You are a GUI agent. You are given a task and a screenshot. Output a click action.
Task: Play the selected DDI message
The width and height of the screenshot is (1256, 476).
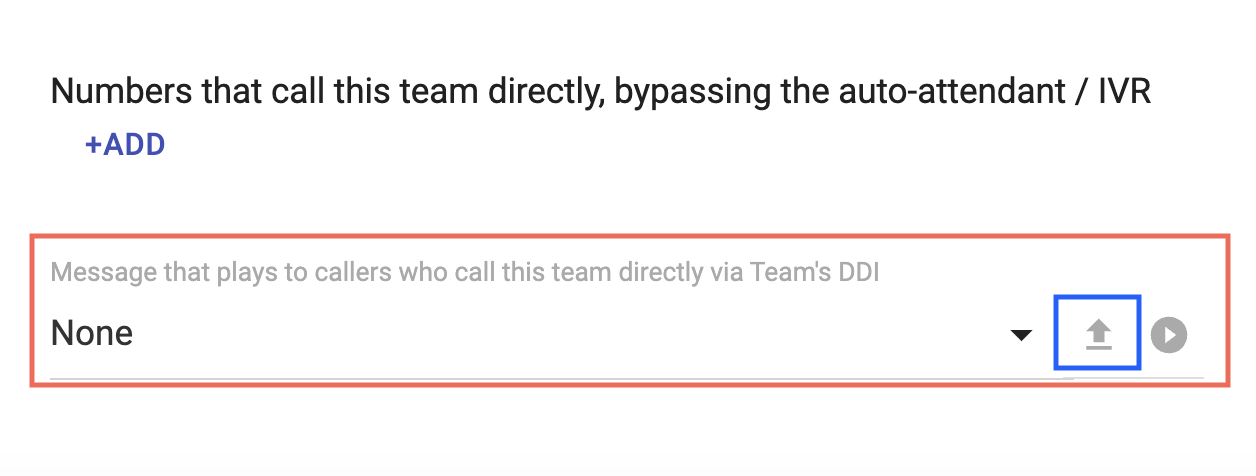(1169, 334)
